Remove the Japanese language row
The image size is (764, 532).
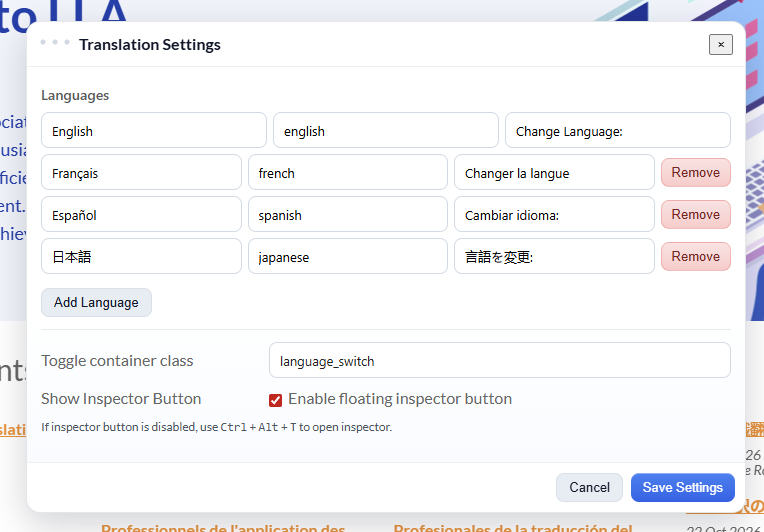coord(695,257)
